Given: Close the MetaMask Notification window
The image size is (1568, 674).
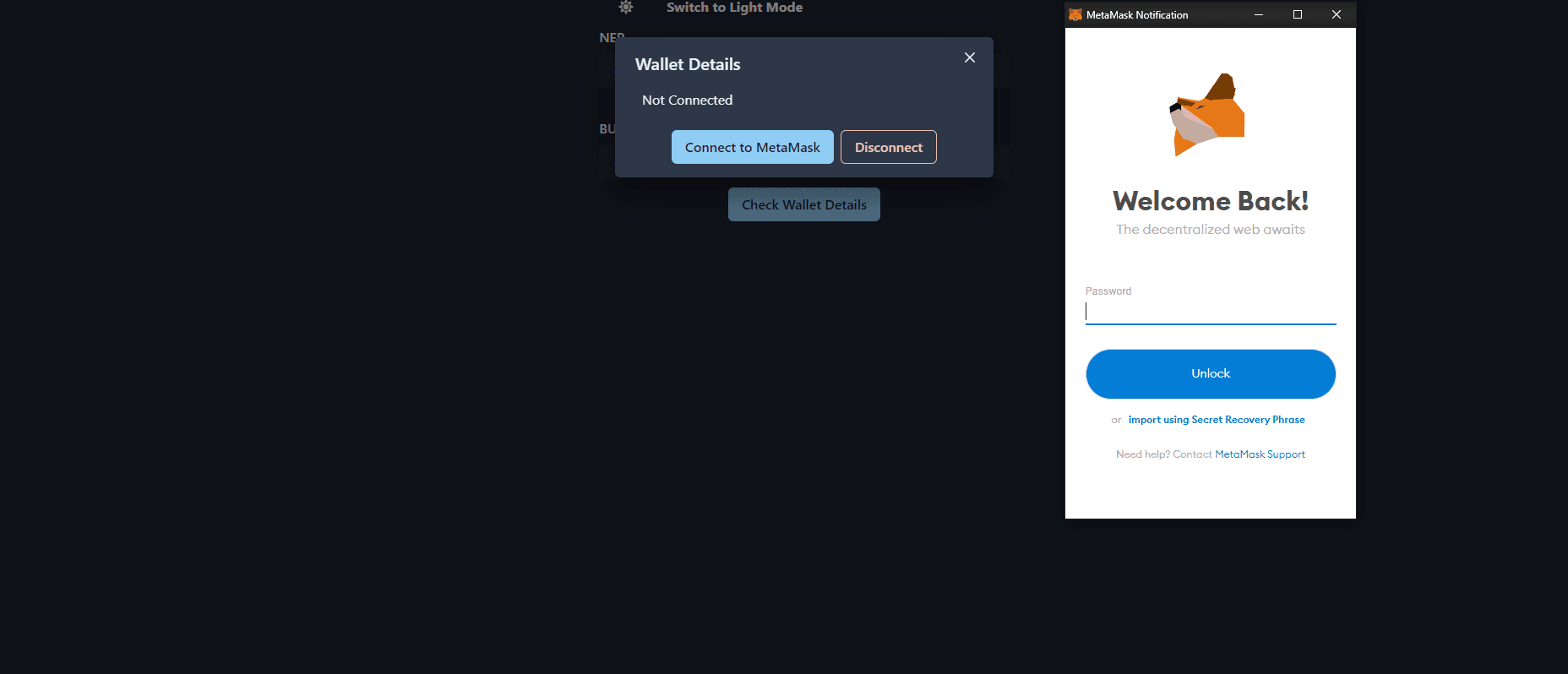Looking at the screenshot, I should [x=1337, y=14].
